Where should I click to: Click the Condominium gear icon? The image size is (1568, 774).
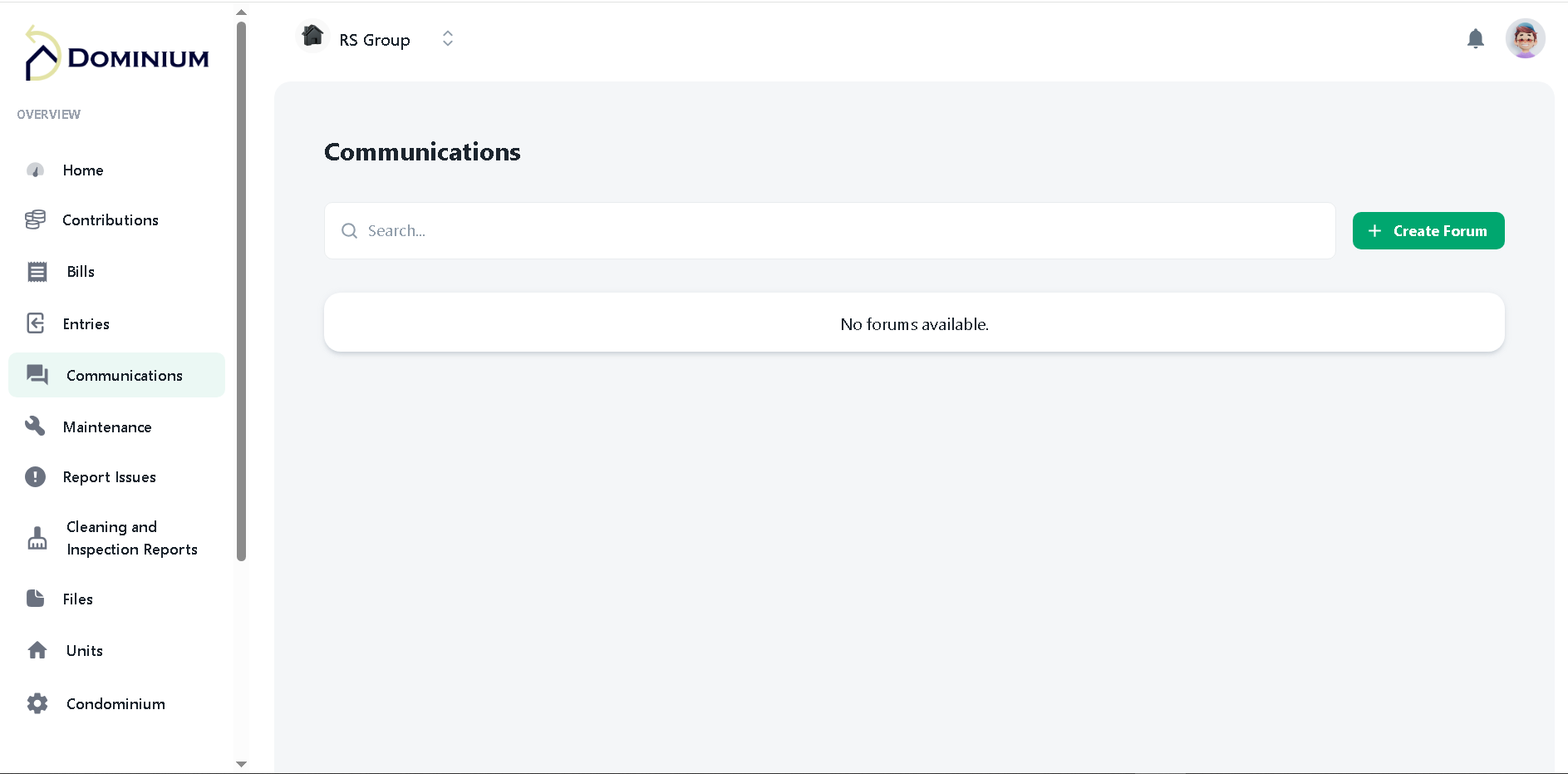(x=37, y=703)
